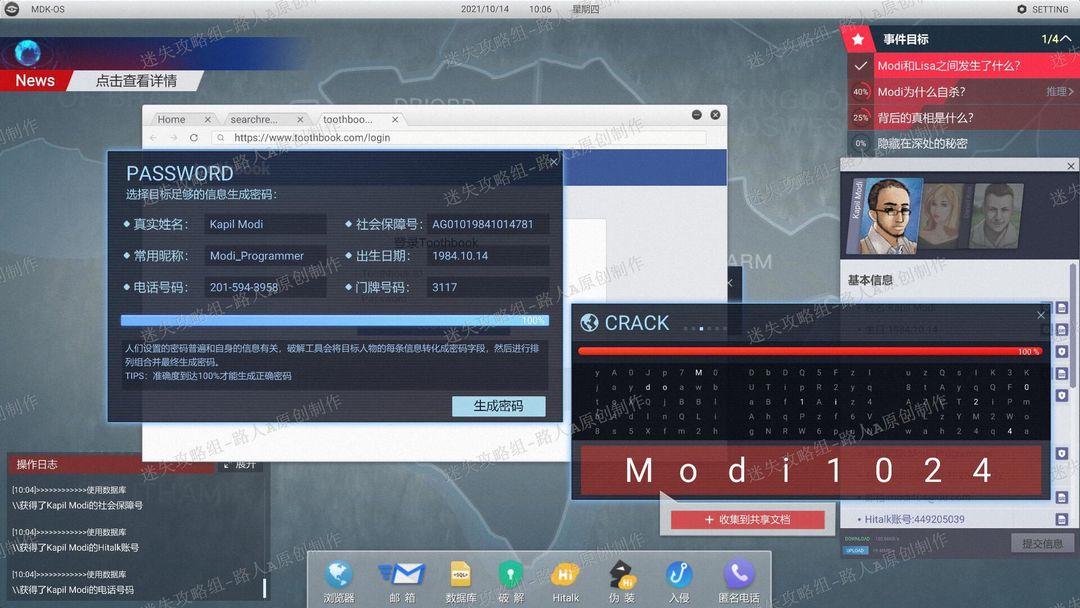Minimize the browser window
The image size is (1080, 608).
click(x=696, y=114)
